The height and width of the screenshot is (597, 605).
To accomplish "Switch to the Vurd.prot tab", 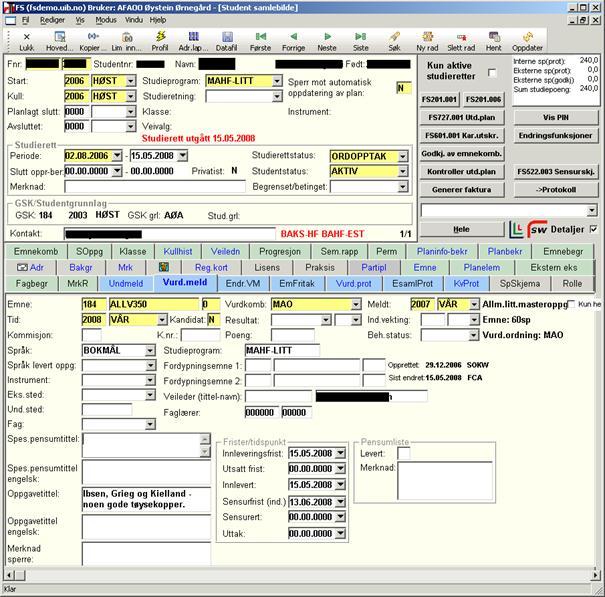I will click(353, 284).
